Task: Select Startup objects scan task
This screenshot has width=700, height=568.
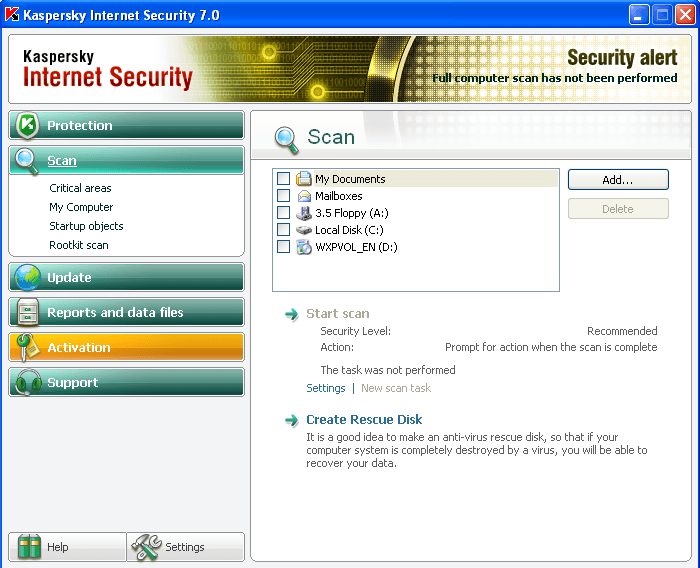Action: click(86, 226)
